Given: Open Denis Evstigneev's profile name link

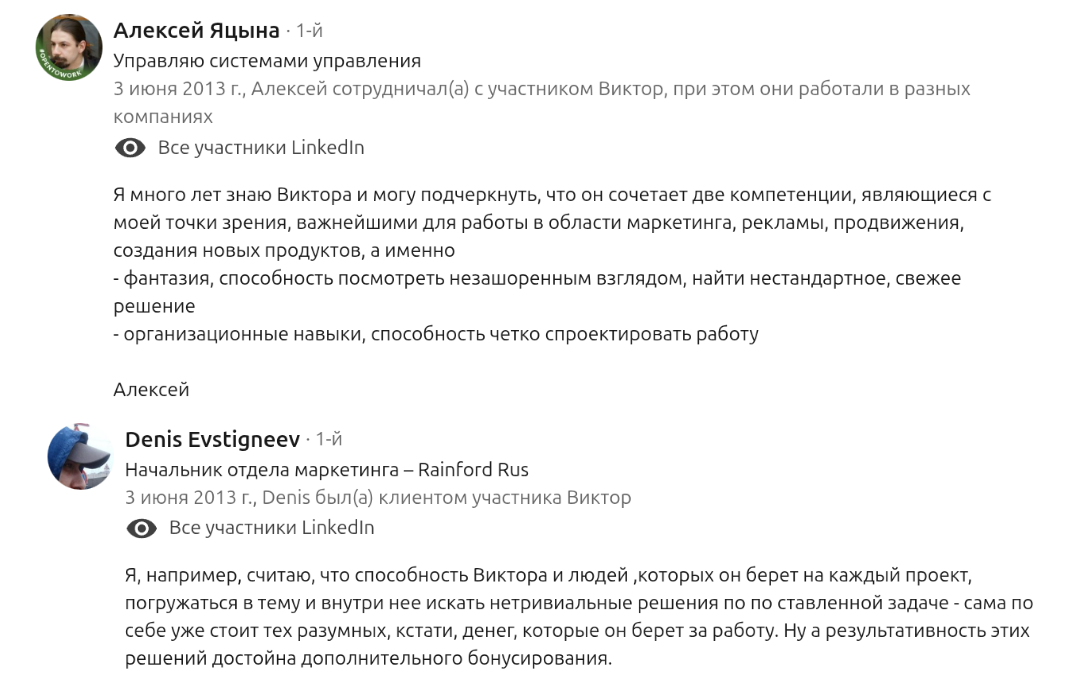Looking at the screenshot, I should (212, 440).
